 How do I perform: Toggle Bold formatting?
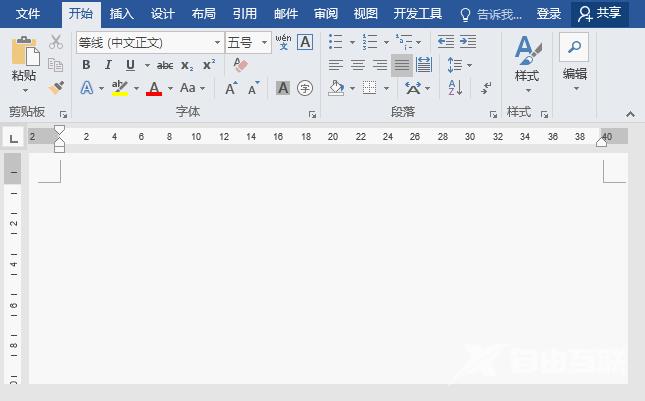coord(86,65)
